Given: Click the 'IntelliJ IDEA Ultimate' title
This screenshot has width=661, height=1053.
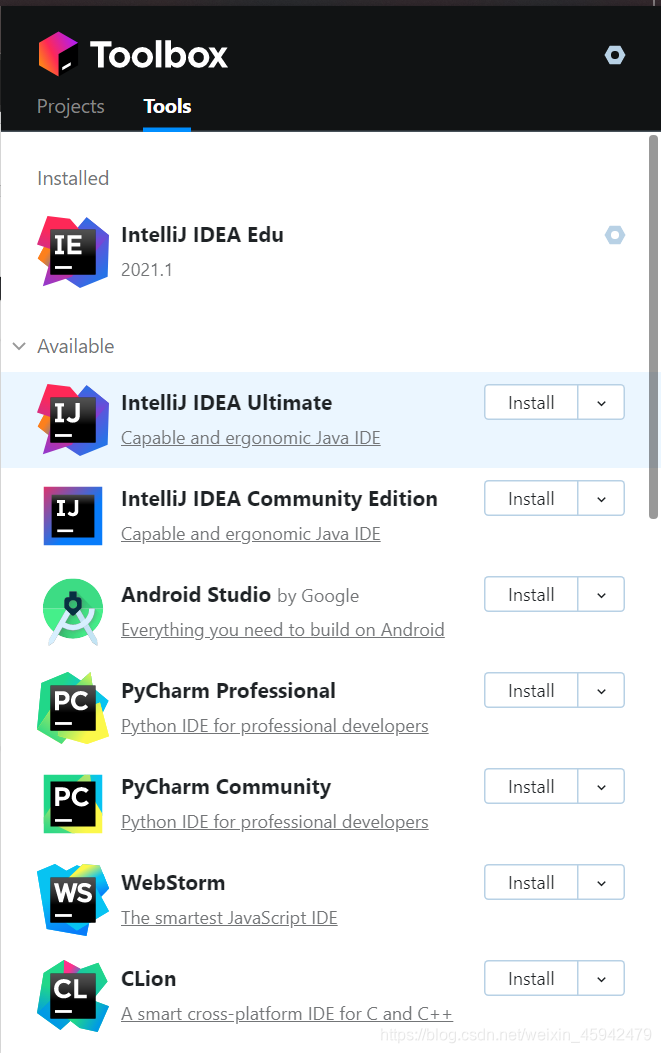Looking at the screenshot, I should 226,403.
